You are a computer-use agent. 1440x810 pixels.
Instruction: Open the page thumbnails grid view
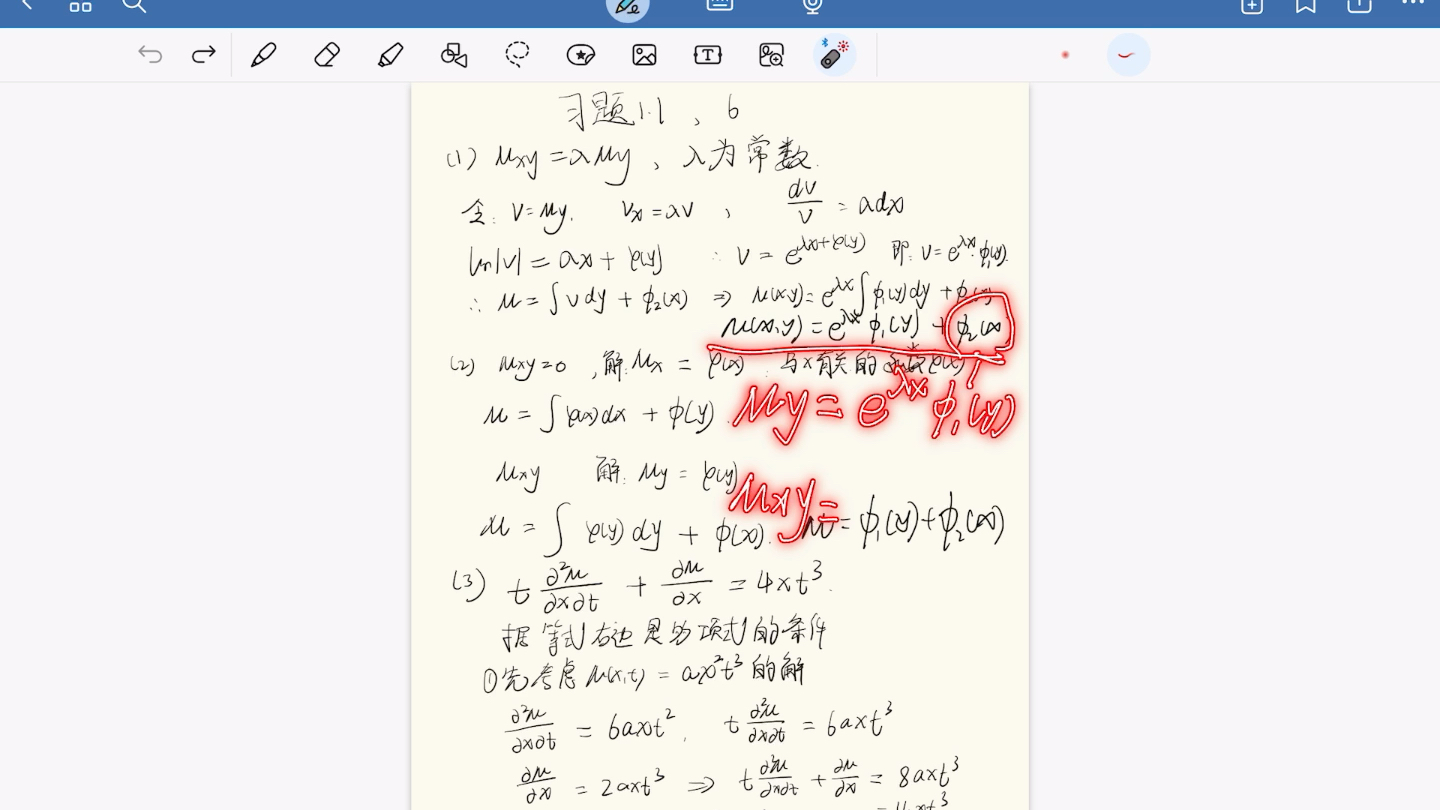click(81, 6)
